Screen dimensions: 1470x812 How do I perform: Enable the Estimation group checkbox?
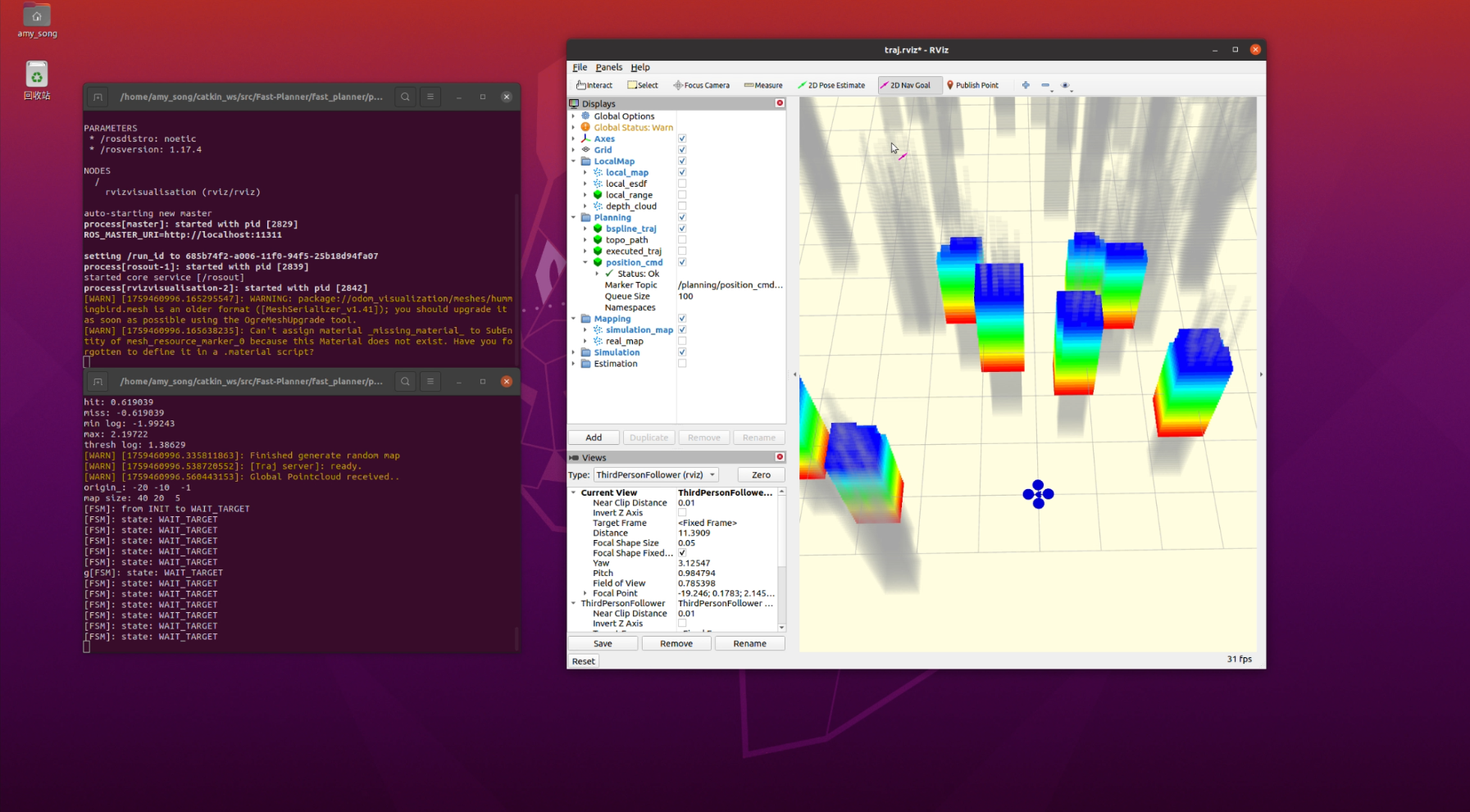[x=682, y=364]
